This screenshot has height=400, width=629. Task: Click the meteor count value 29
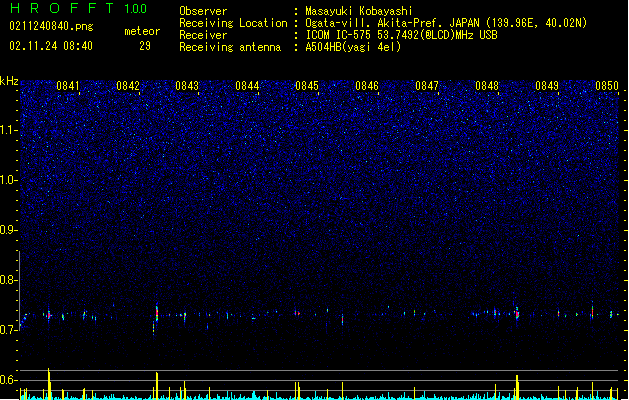(x=145, y=46)
